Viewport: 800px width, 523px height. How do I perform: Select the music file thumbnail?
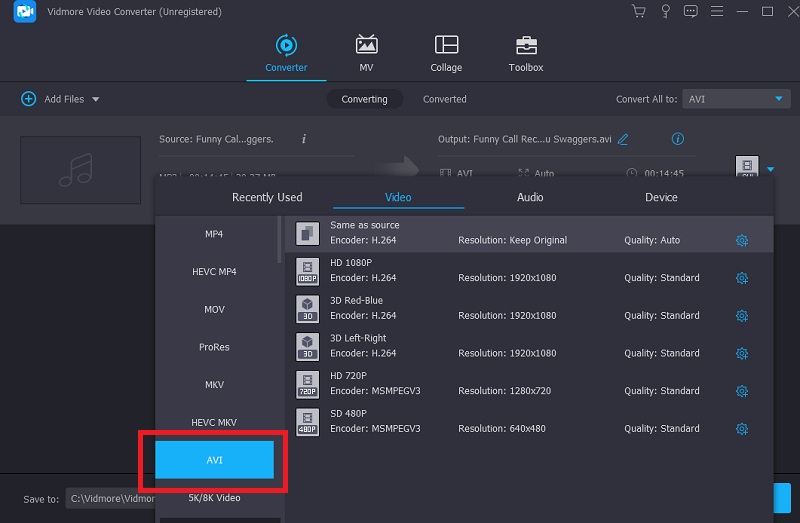80,169
